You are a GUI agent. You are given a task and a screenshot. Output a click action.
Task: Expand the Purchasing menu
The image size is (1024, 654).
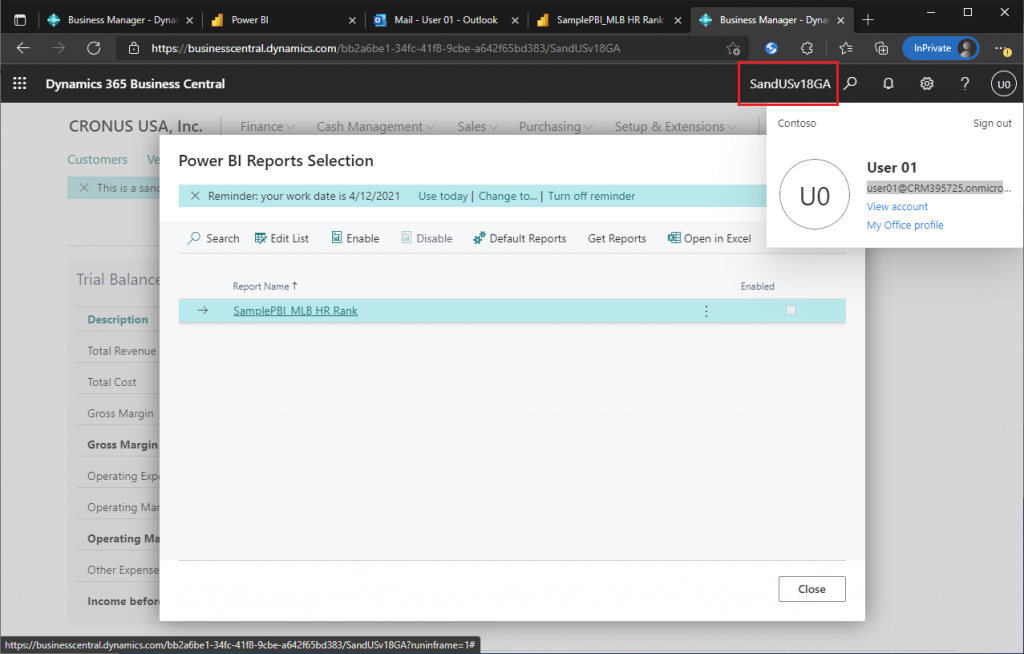556,126
